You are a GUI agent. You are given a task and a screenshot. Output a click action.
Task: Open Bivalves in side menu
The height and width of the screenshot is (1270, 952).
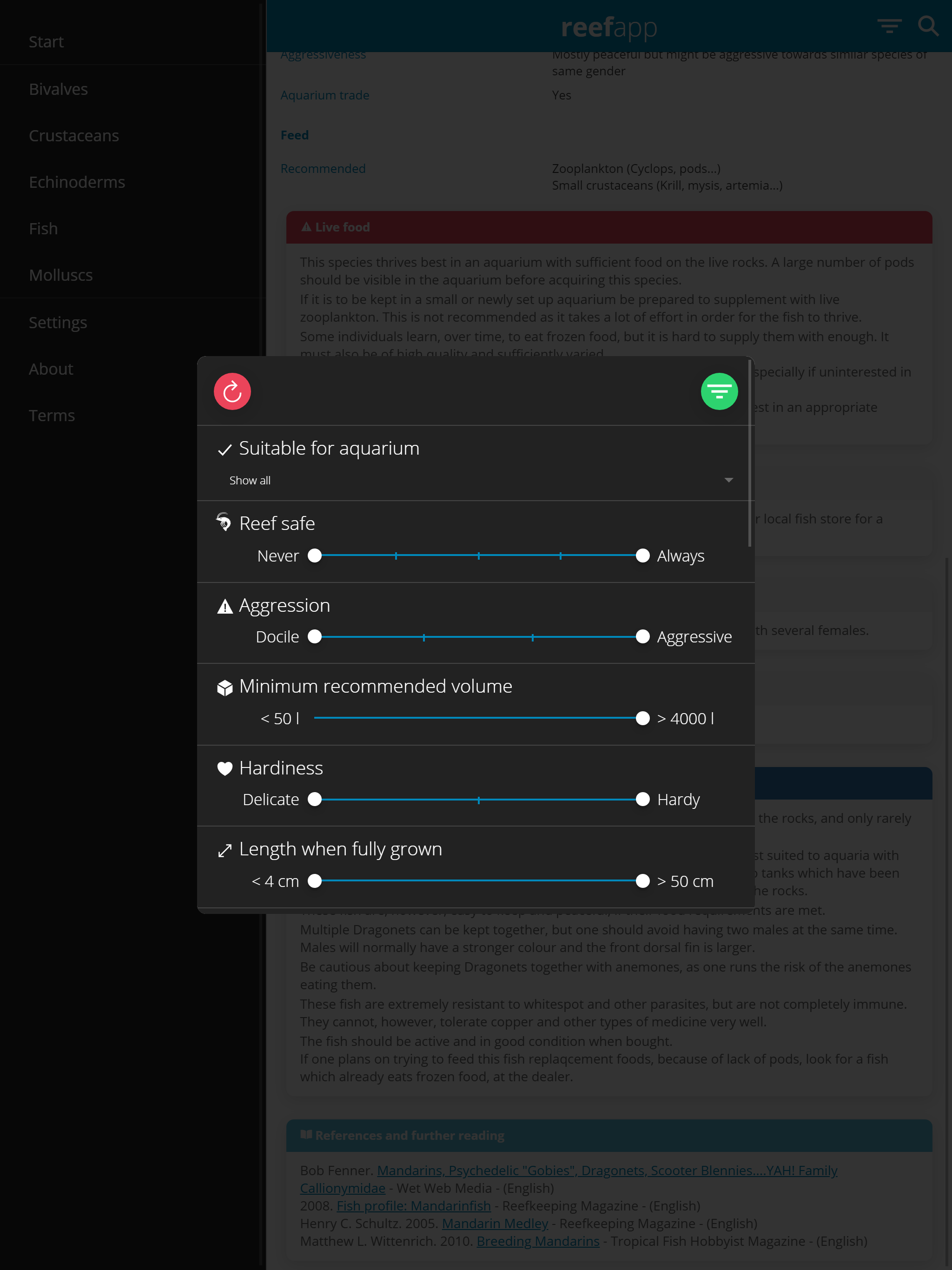[132, 89]
